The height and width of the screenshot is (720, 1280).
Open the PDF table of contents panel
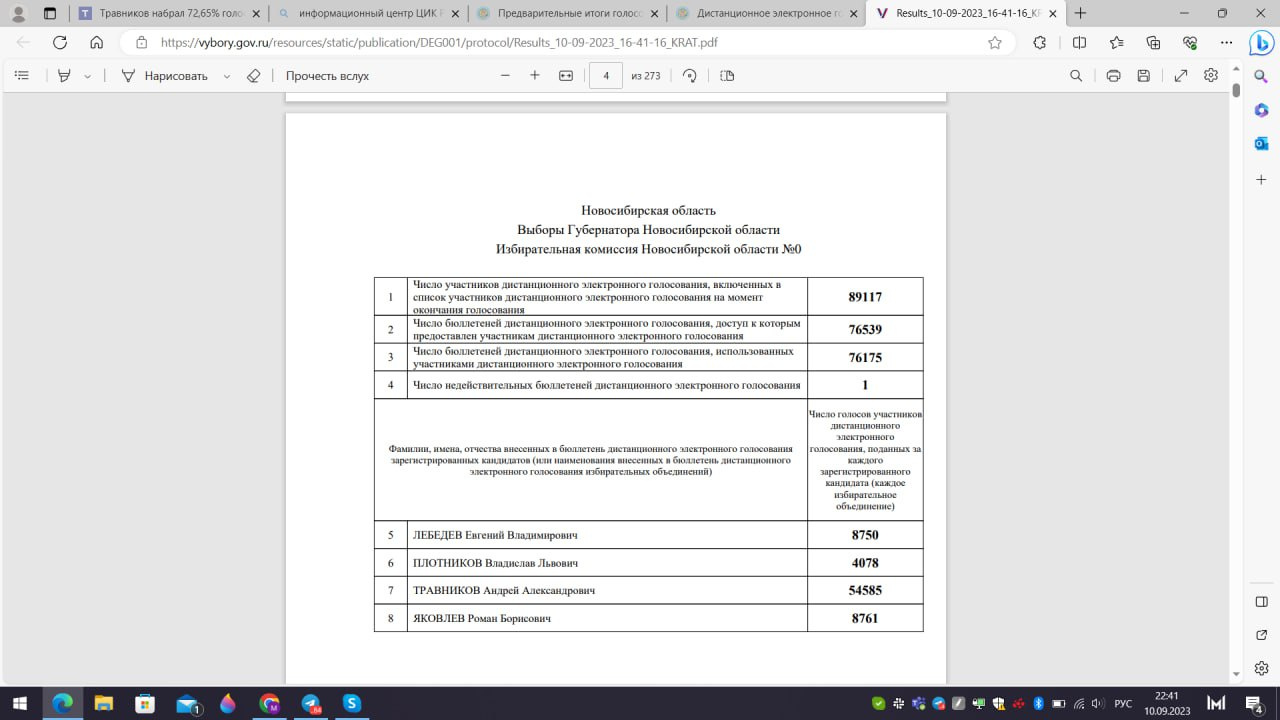point(22,76)
